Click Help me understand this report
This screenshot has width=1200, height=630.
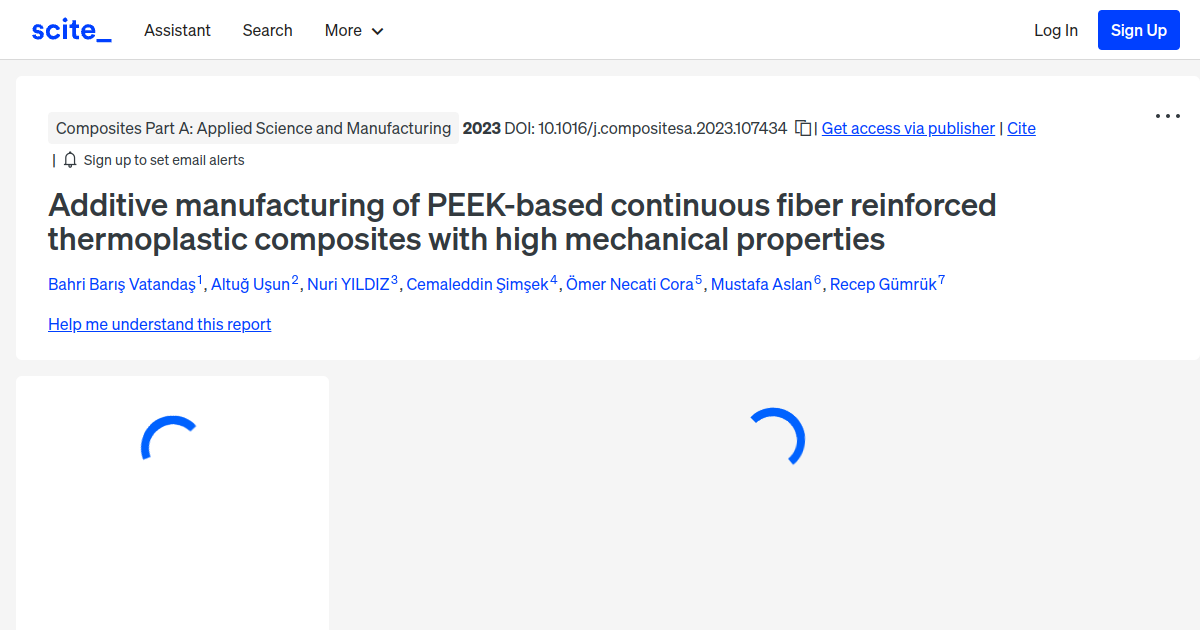pyautogui.click(x=159, y=324)
